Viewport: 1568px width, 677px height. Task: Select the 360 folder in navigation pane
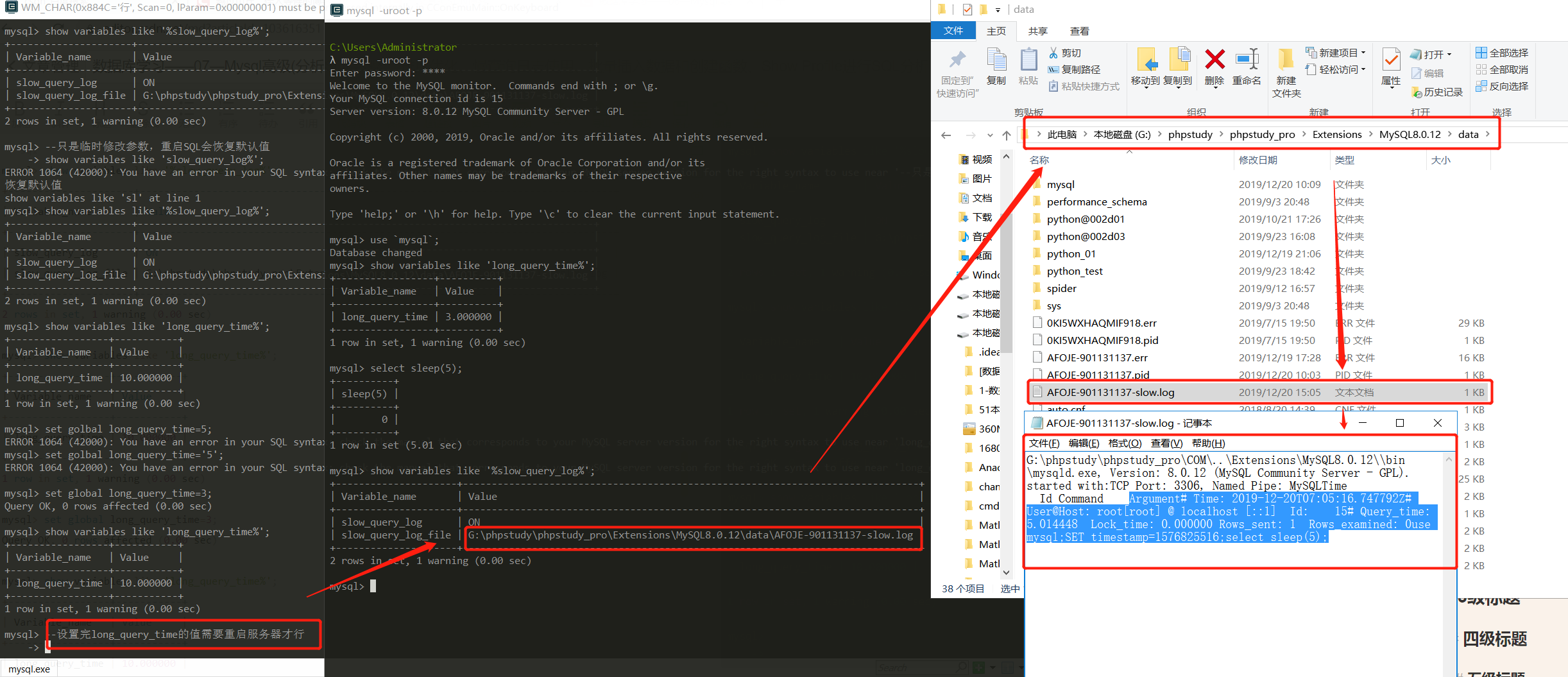pos(982,429)
